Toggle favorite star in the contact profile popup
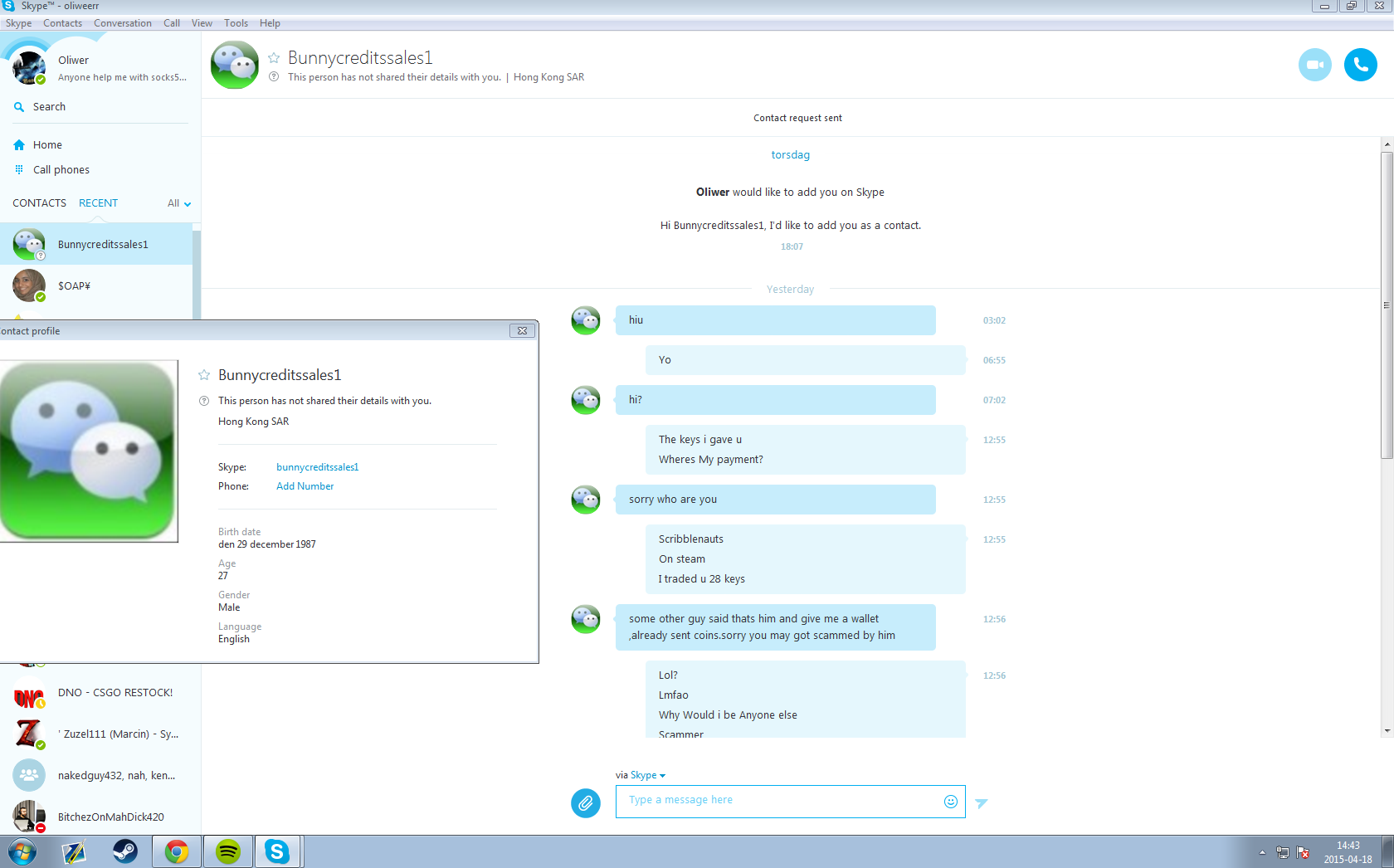This screenshot has height=868, width=1394. tap(204, 375)
